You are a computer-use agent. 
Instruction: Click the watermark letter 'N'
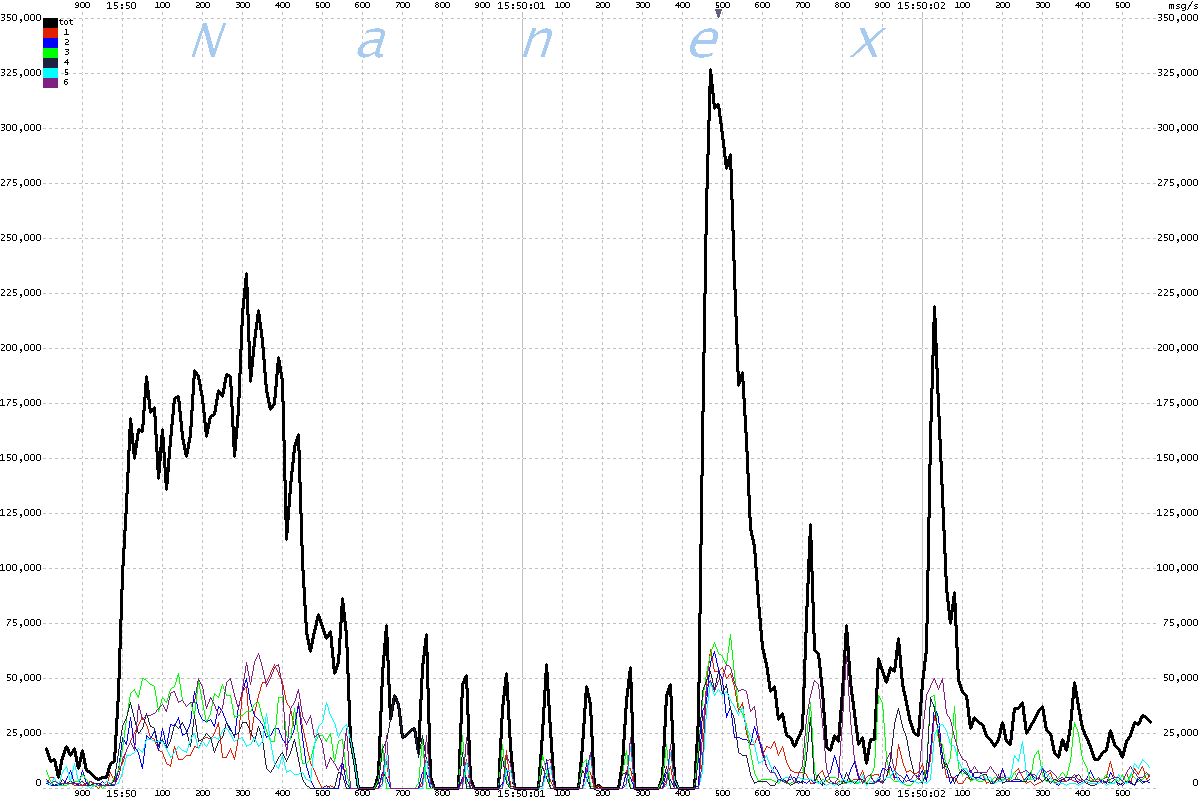[206, 41]
